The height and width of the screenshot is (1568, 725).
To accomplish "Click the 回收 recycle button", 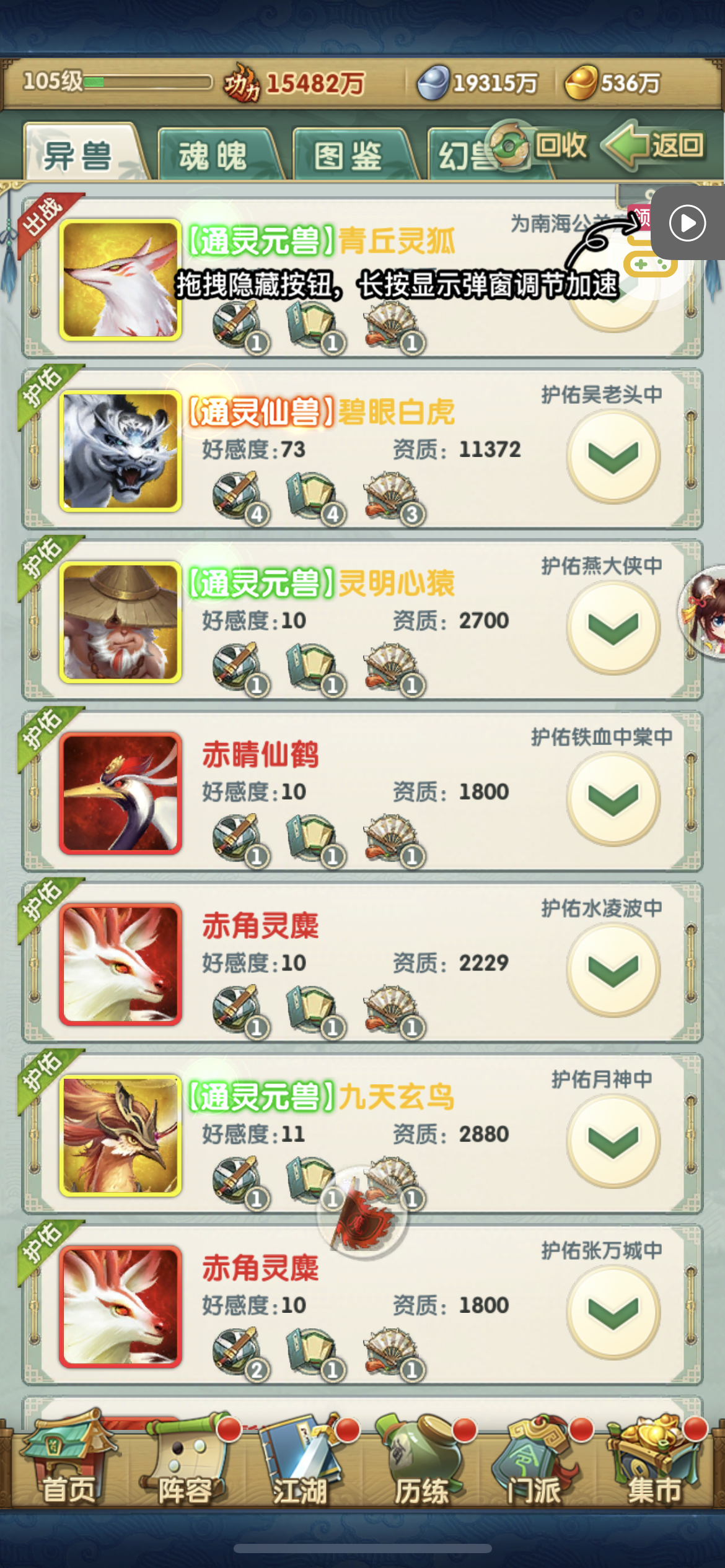I will click(538, 146).
